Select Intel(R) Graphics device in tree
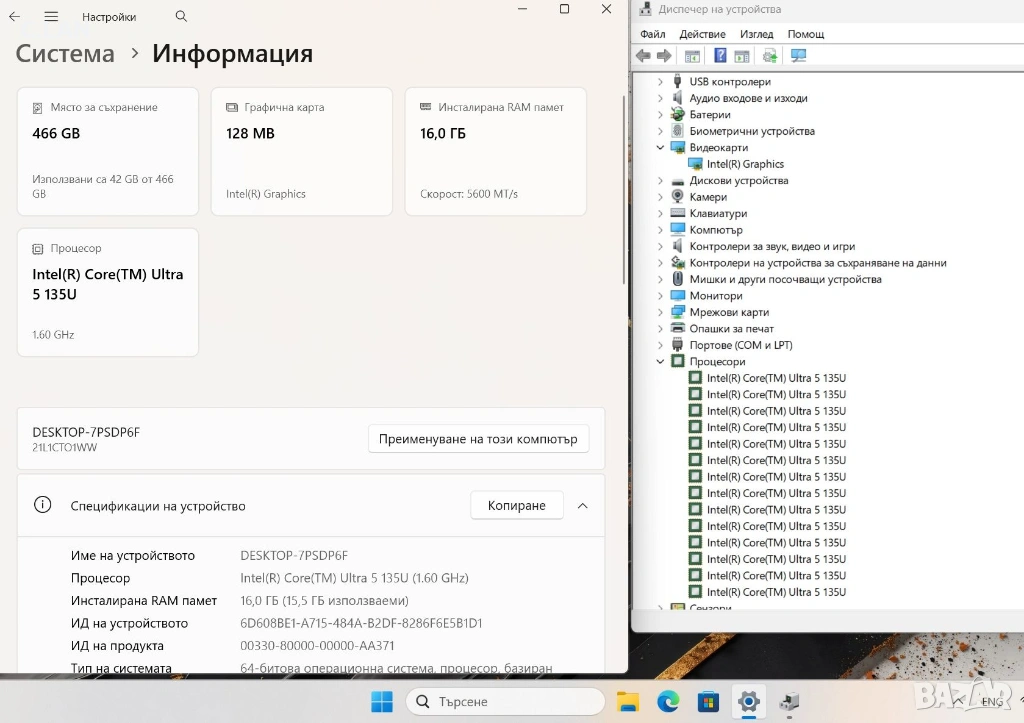1024x723 pixels. pyautogui.click(x=744, y=164)
